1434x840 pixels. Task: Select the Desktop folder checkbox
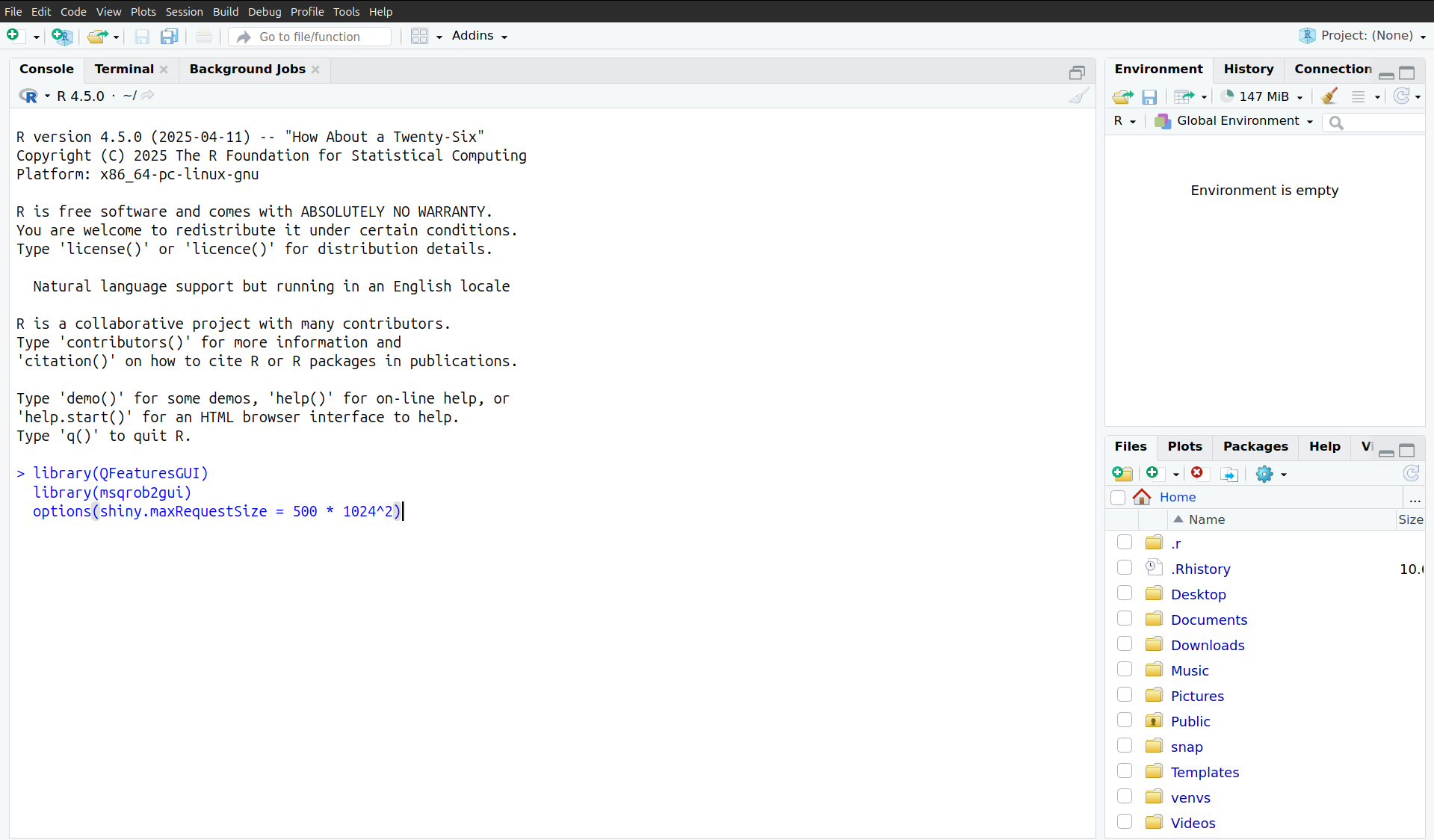point(1125,593)
